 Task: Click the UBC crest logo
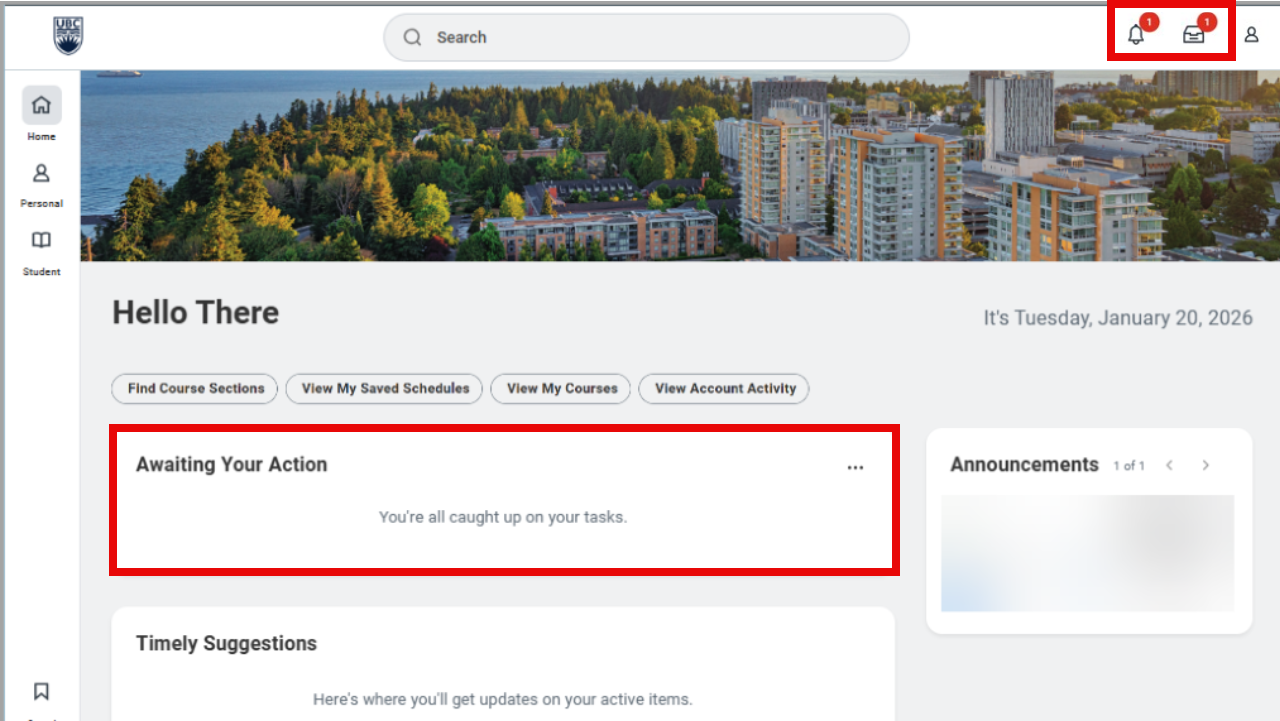tap(66, 36)
